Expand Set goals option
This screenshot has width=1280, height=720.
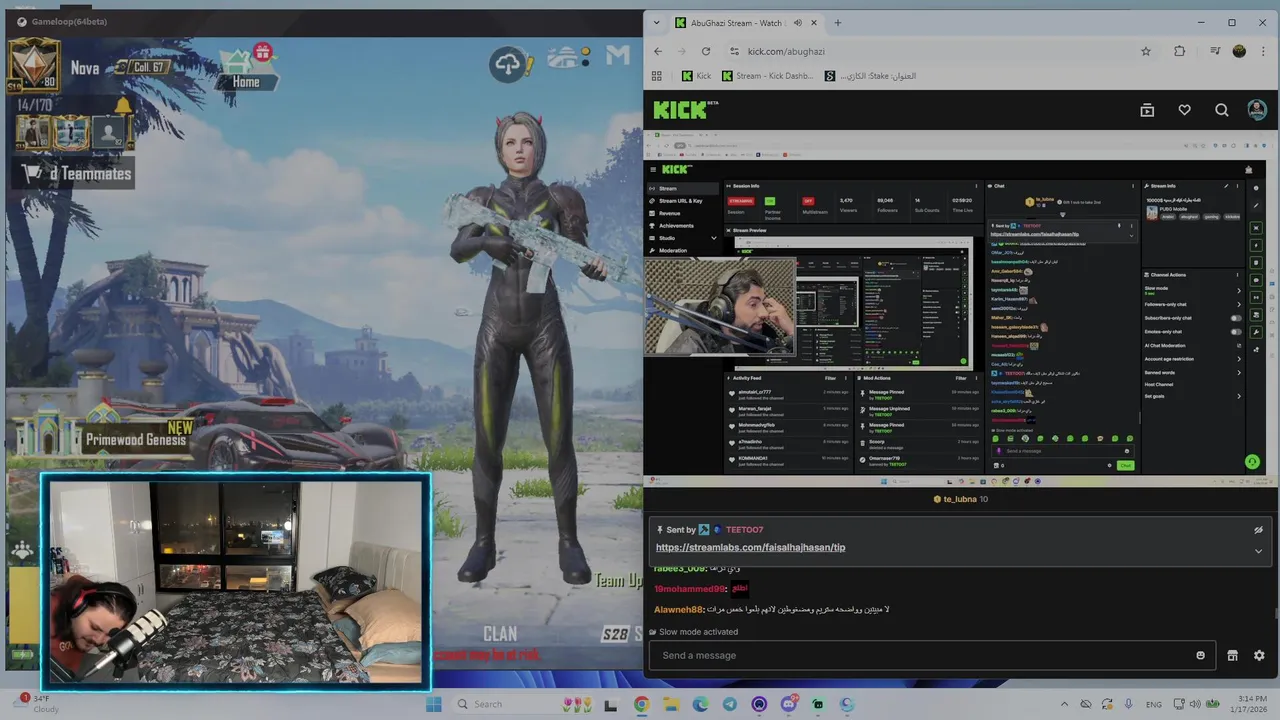coord(1239,396)
